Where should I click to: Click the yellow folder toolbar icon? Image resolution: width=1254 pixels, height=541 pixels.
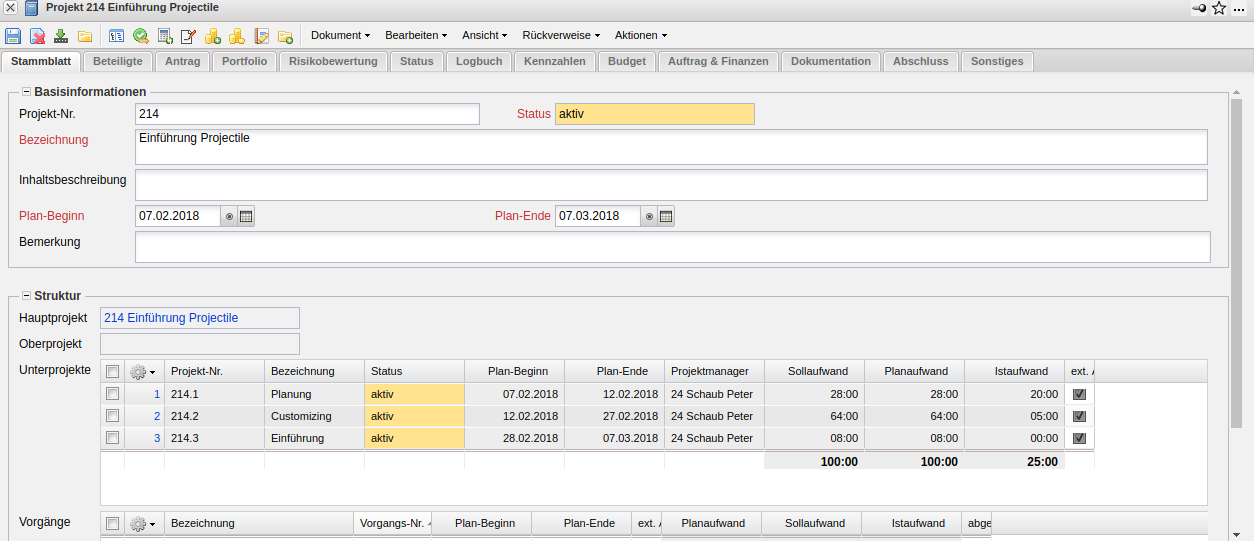coord(85,36)
